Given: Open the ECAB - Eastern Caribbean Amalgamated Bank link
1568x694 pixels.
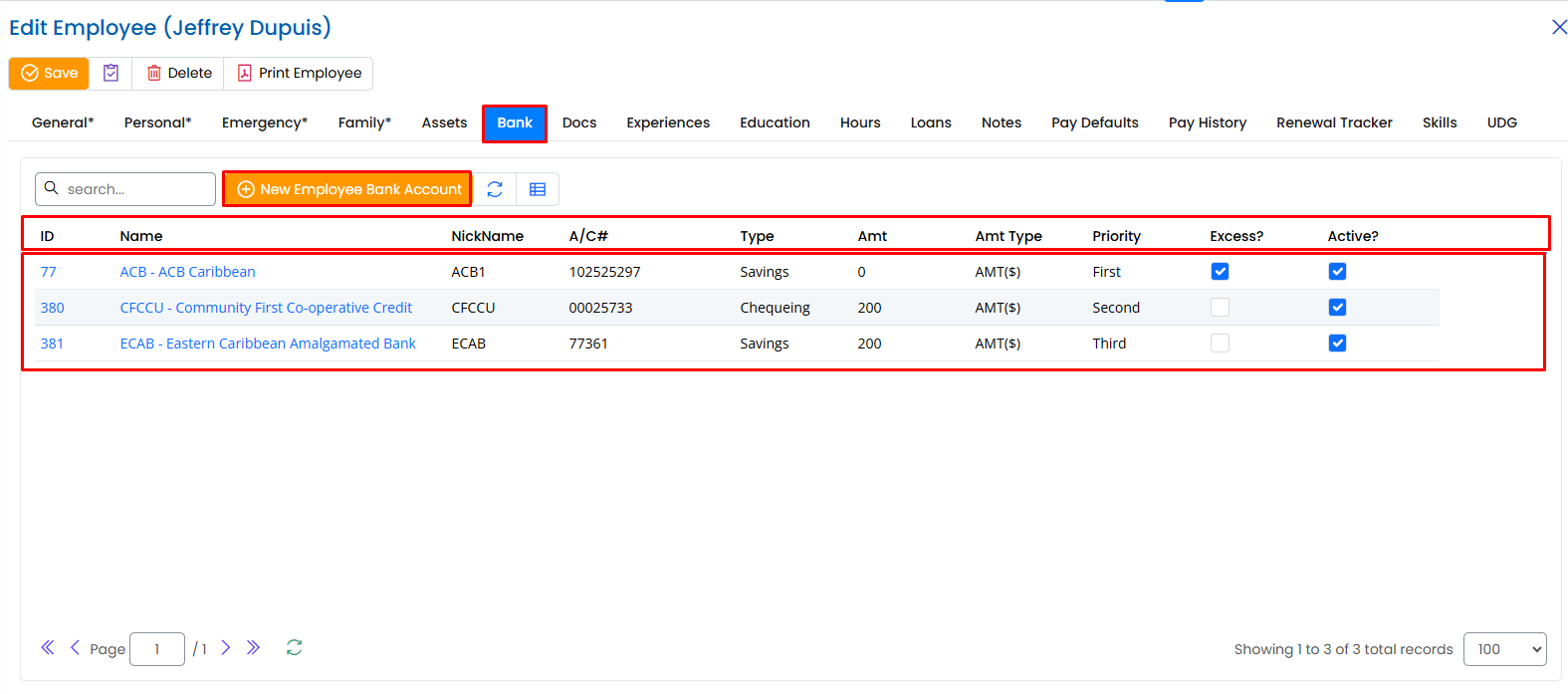Looking at the screenshot, I should point(268,344).
